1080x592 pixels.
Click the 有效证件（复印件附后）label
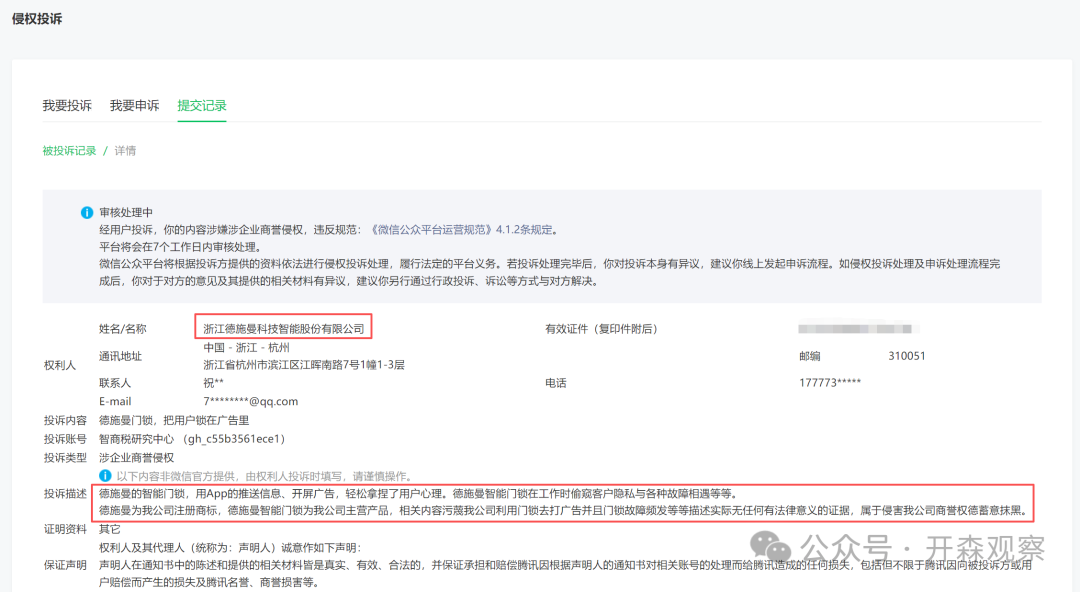[x=601, y=329]
